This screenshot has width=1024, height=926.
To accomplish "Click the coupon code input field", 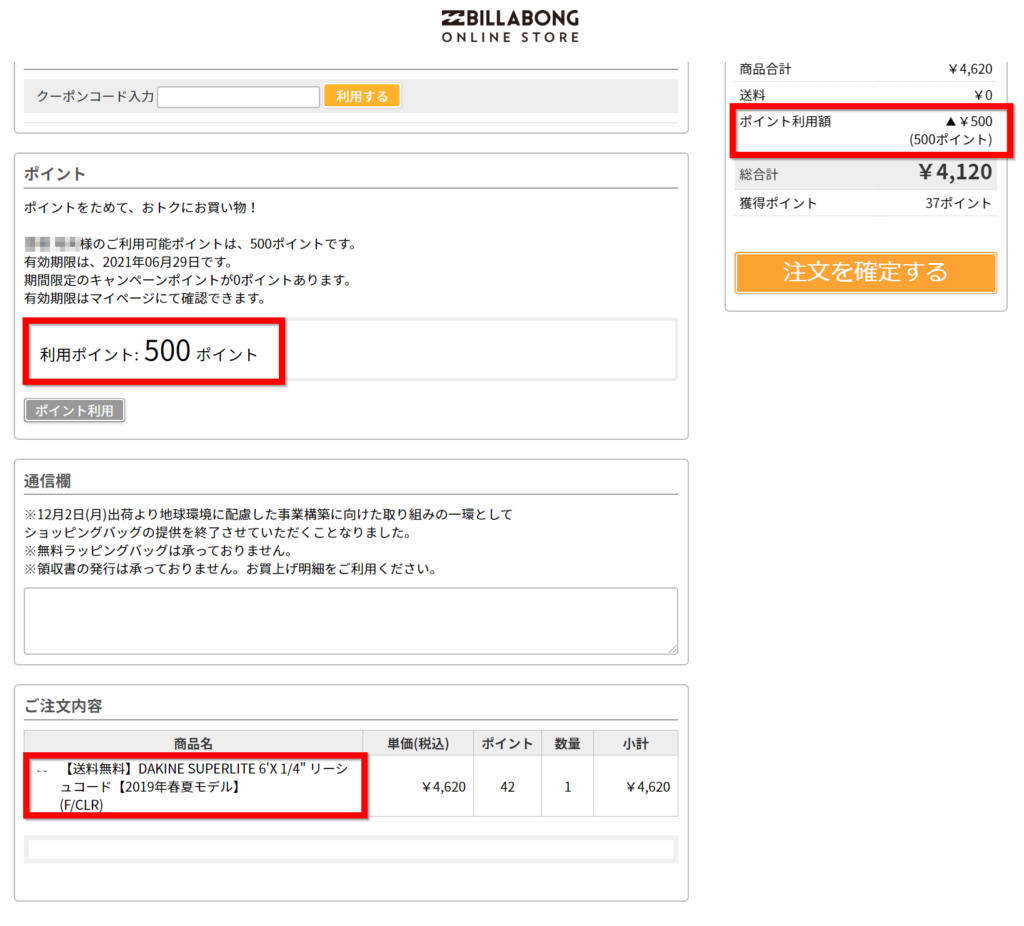I will (x=238, y=97).
